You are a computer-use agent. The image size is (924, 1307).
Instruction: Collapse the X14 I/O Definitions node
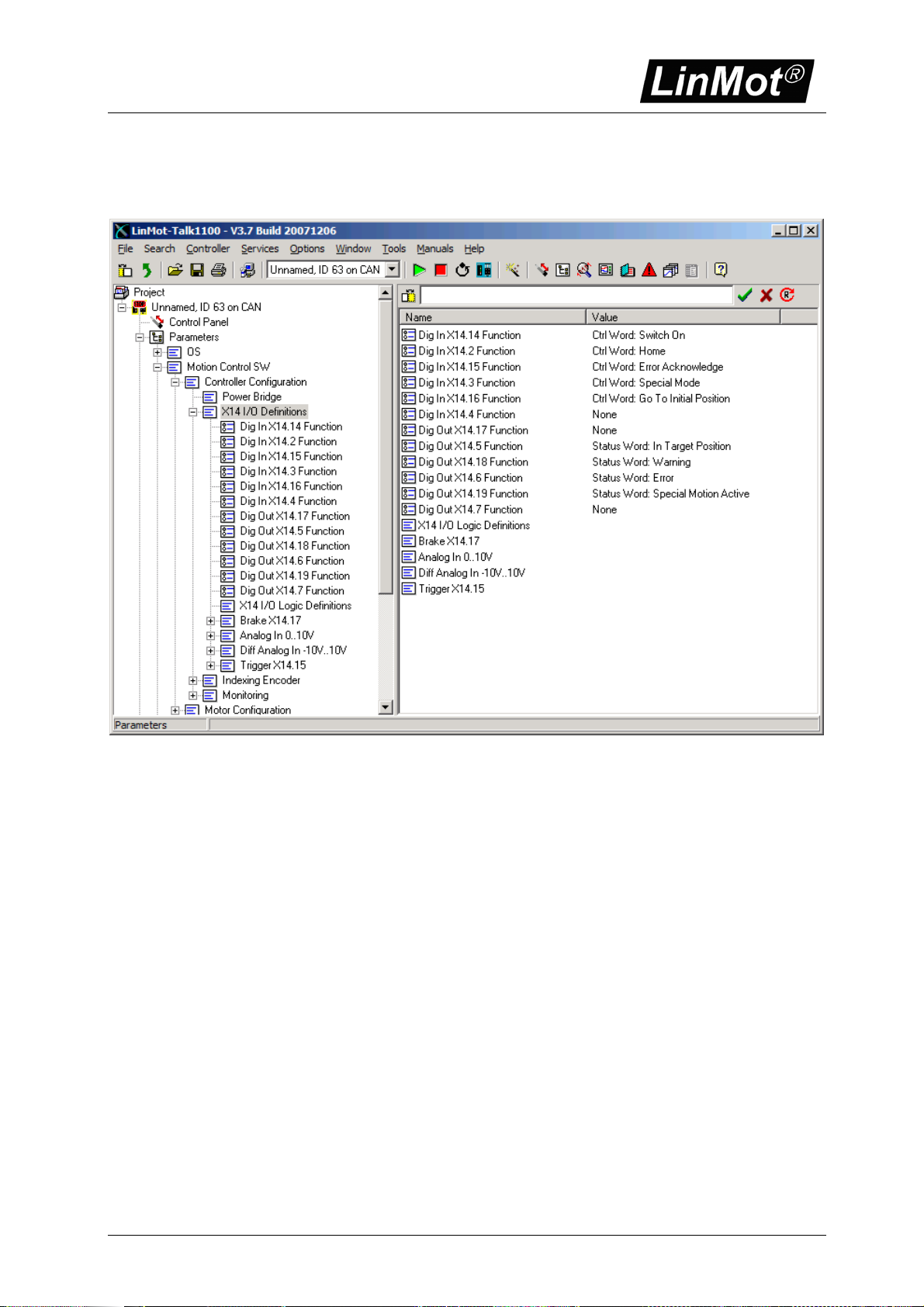point(193,412)
